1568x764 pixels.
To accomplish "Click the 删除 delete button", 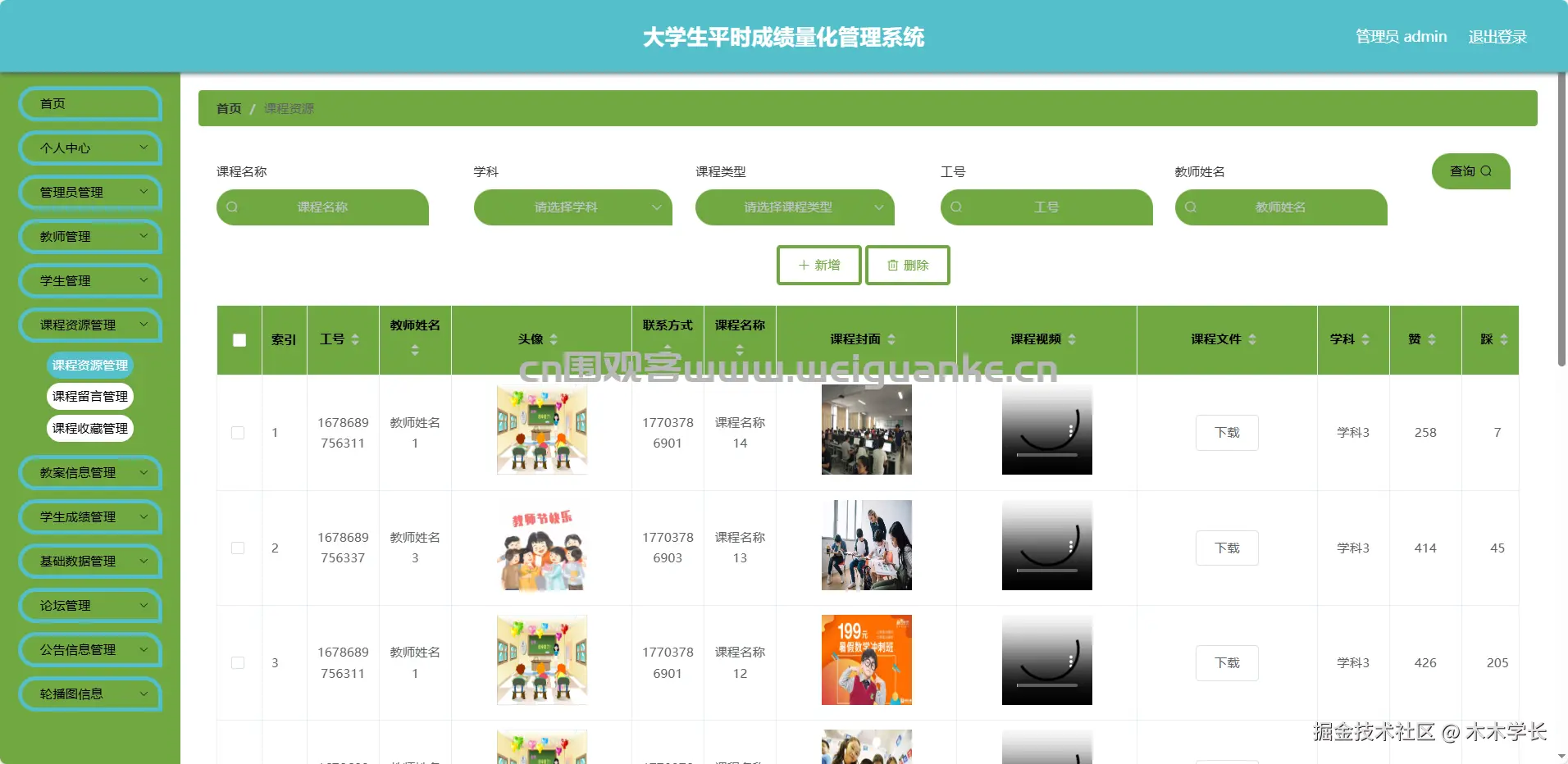I will (x=908, y=266).
